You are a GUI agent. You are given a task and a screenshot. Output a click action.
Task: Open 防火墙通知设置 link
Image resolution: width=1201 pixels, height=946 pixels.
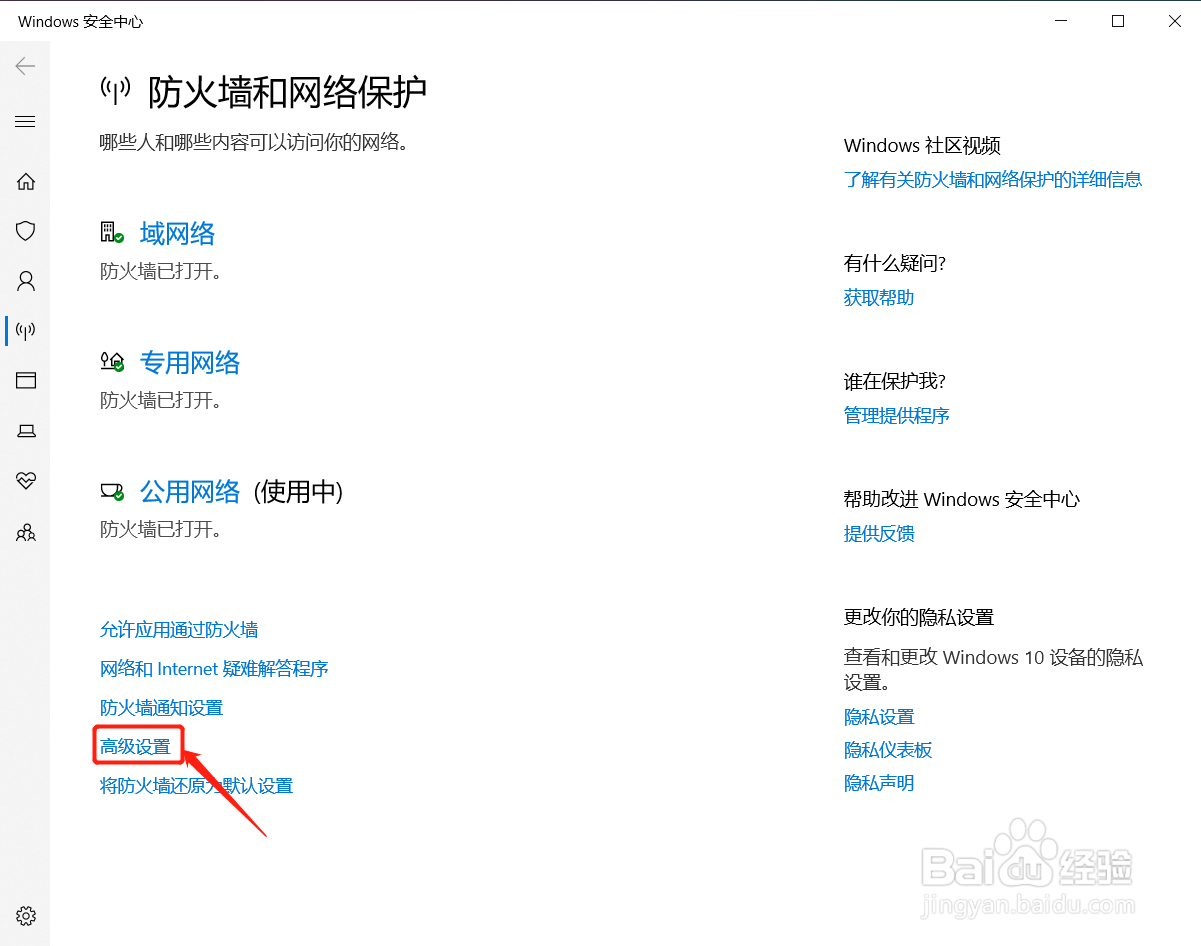161,708
